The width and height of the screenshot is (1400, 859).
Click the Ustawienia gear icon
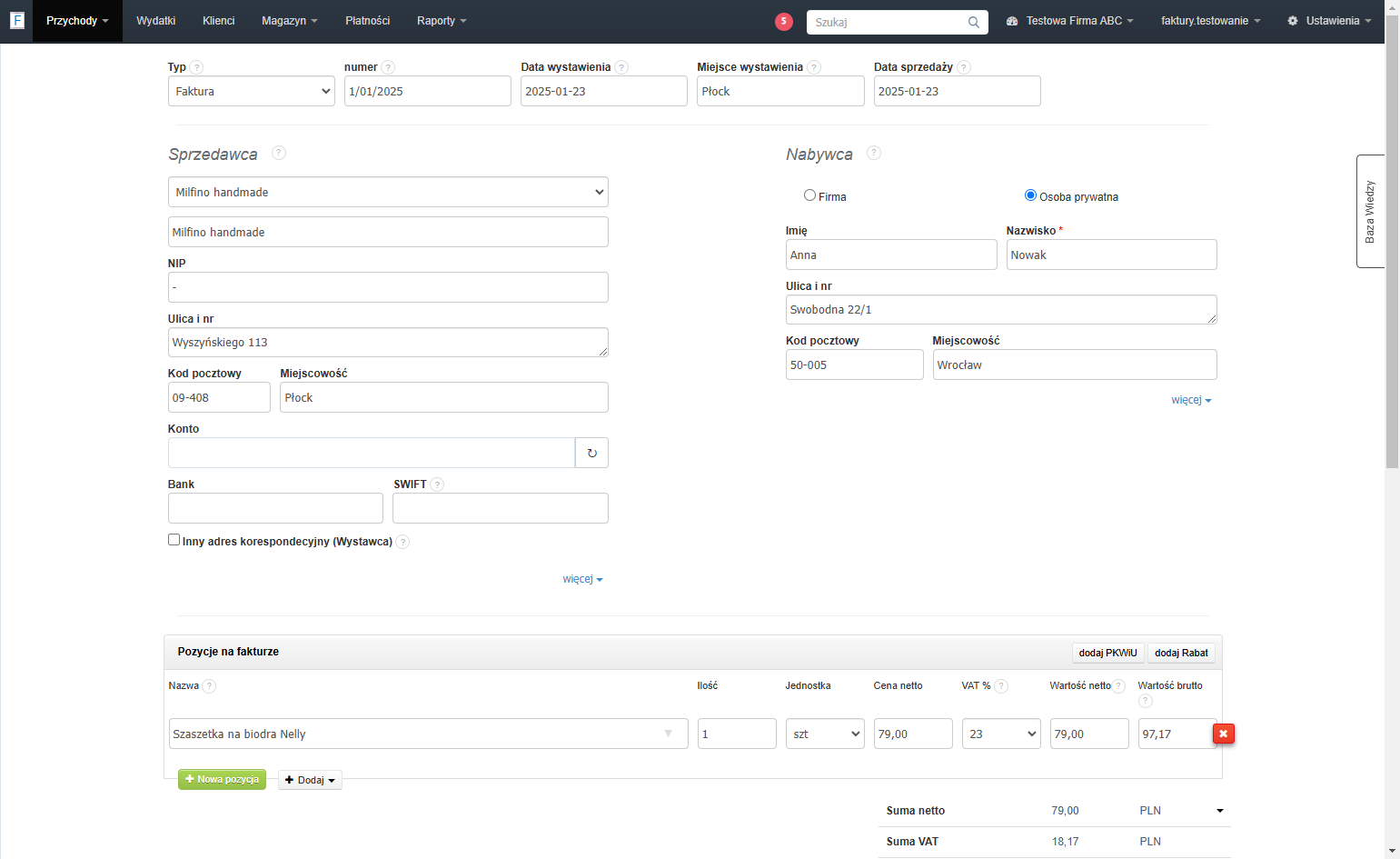[1293, 21]
